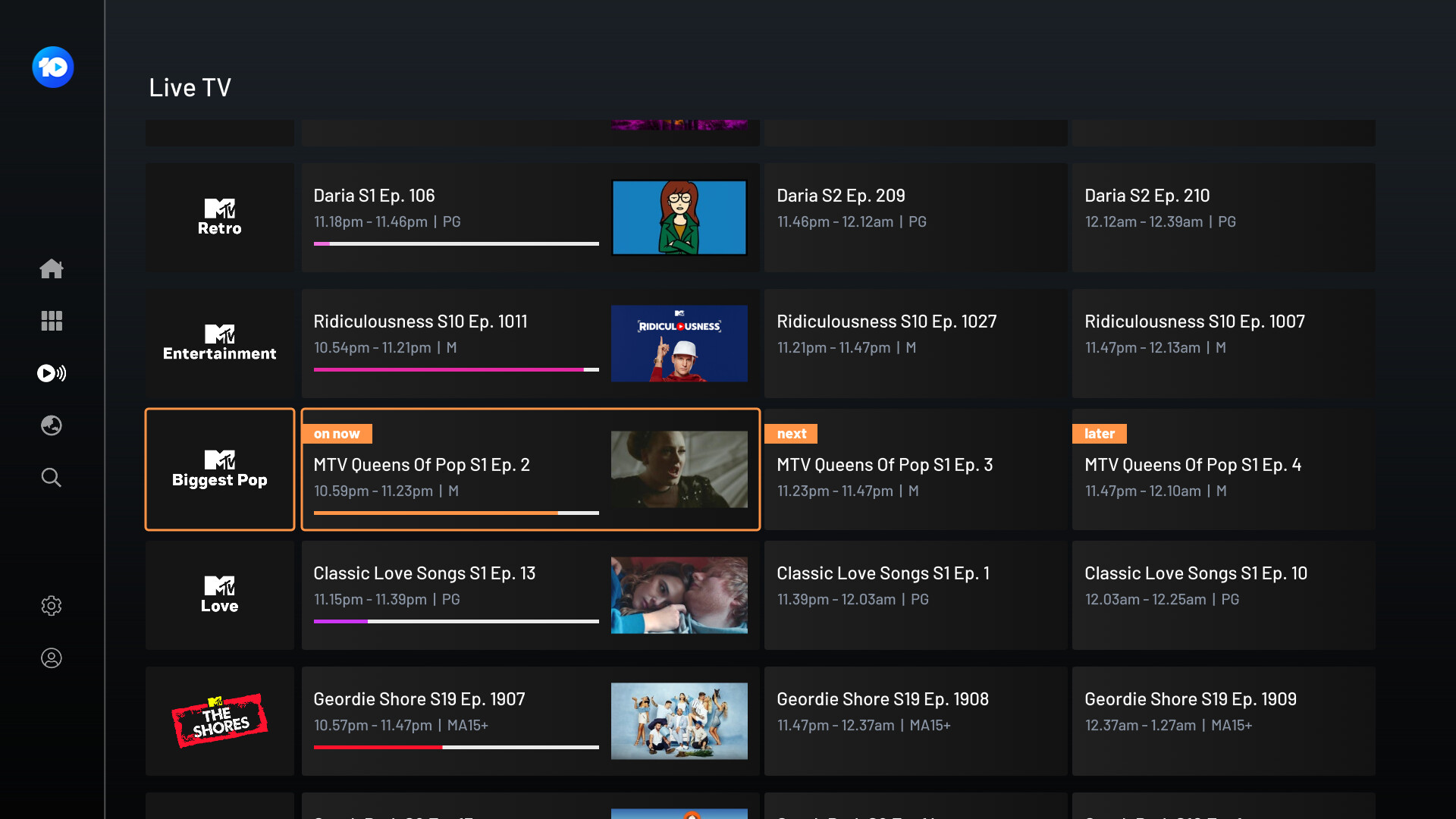This screenshot has height=819, width=1456.
Task: Go to Home in sidebar
Action: (x=52, y=268)
